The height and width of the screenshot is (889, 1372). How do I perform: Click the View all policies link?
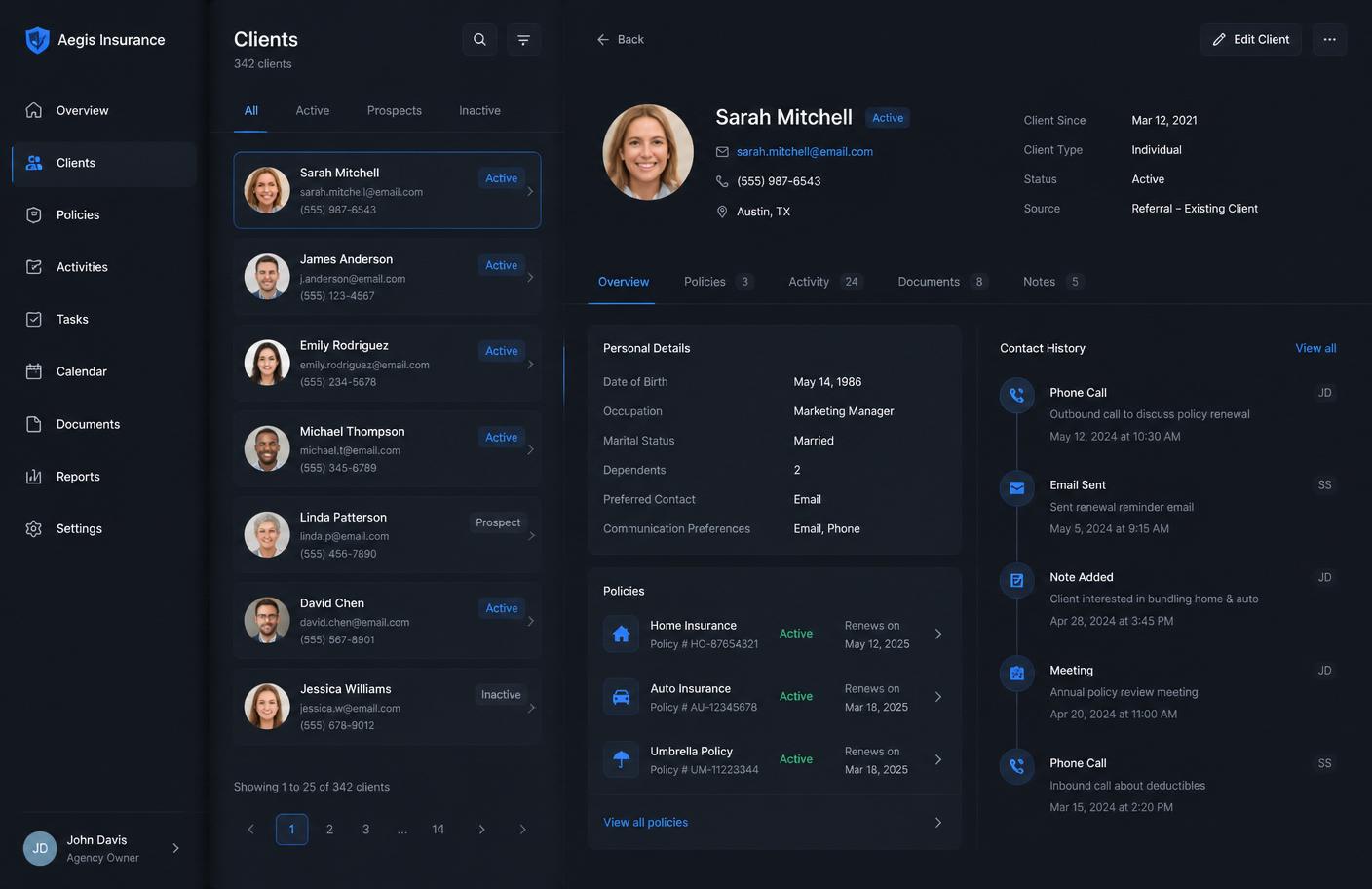coord(645,823)
